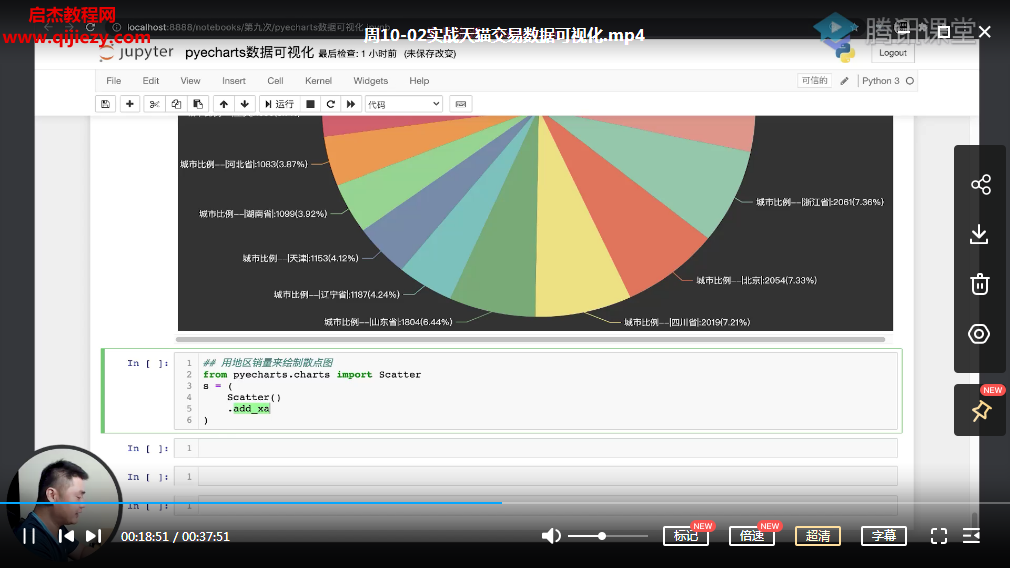The width and height of the screenshot is (1010, 568).
Task: Run the current cell with 运行 button
Action: (279, 104)
